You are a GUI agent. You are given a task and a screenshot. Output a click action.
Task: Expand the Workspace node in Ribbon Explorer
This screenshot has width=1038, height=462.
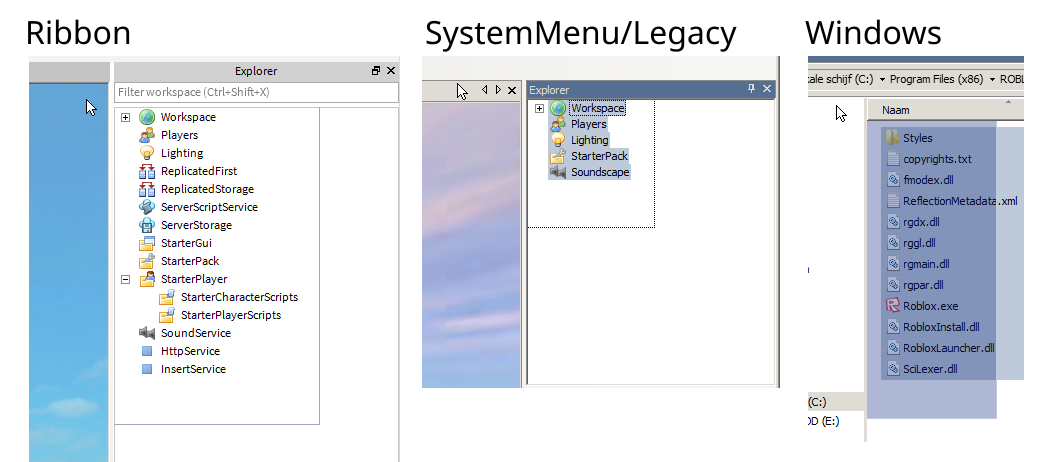tap(125, 117)
